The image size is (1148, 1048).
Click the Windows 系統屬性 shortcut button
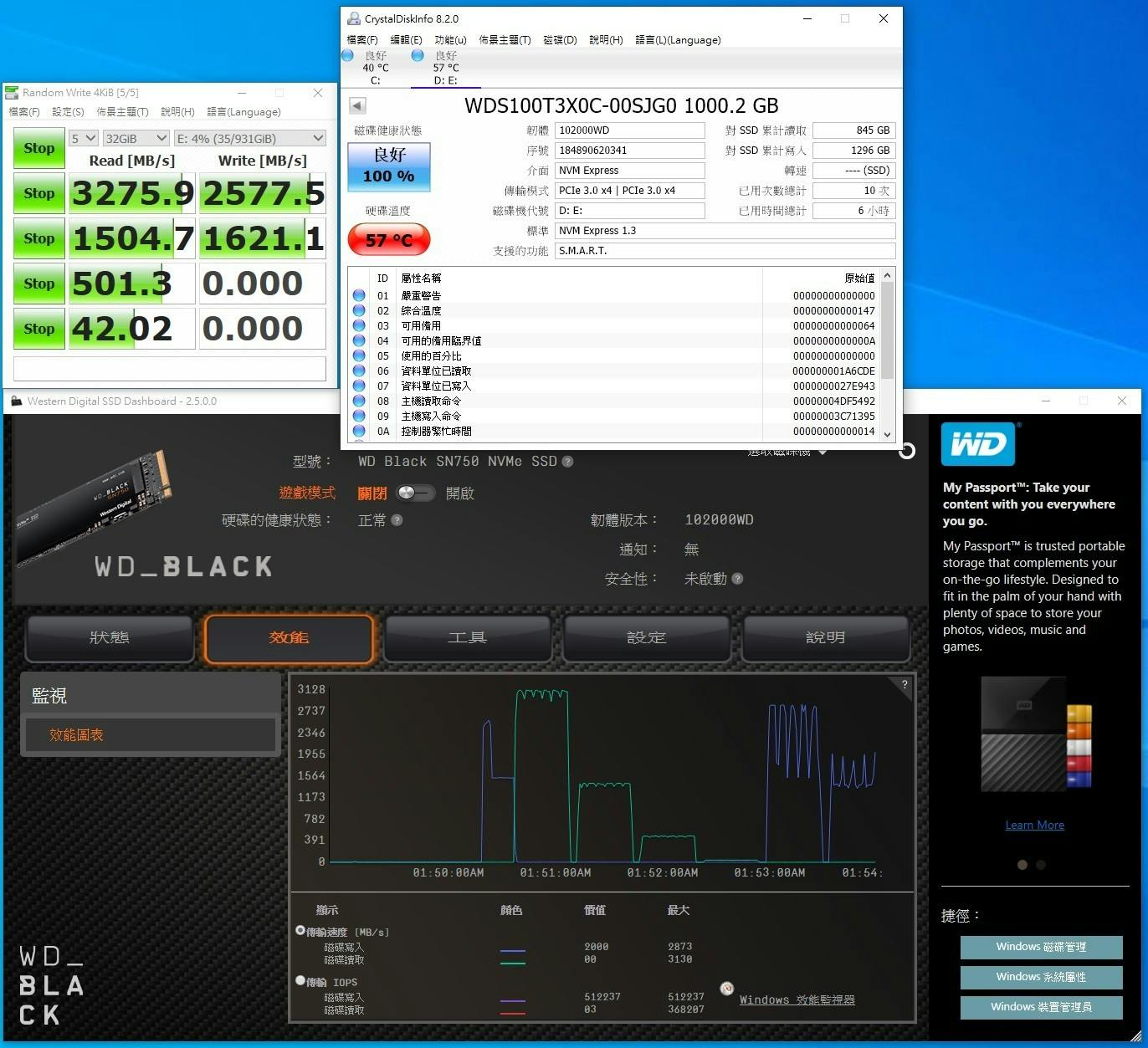pyautogui.click(x=1042, y=977)
